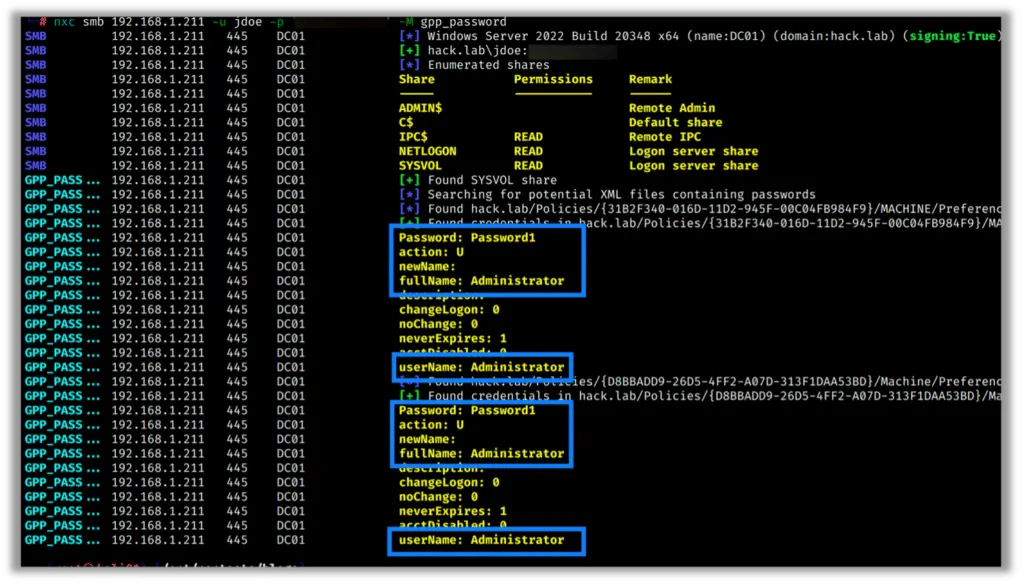The image size is (1024, 586).
Task: Select the 'NETLOGON' share name
Action: pos(428,151)
